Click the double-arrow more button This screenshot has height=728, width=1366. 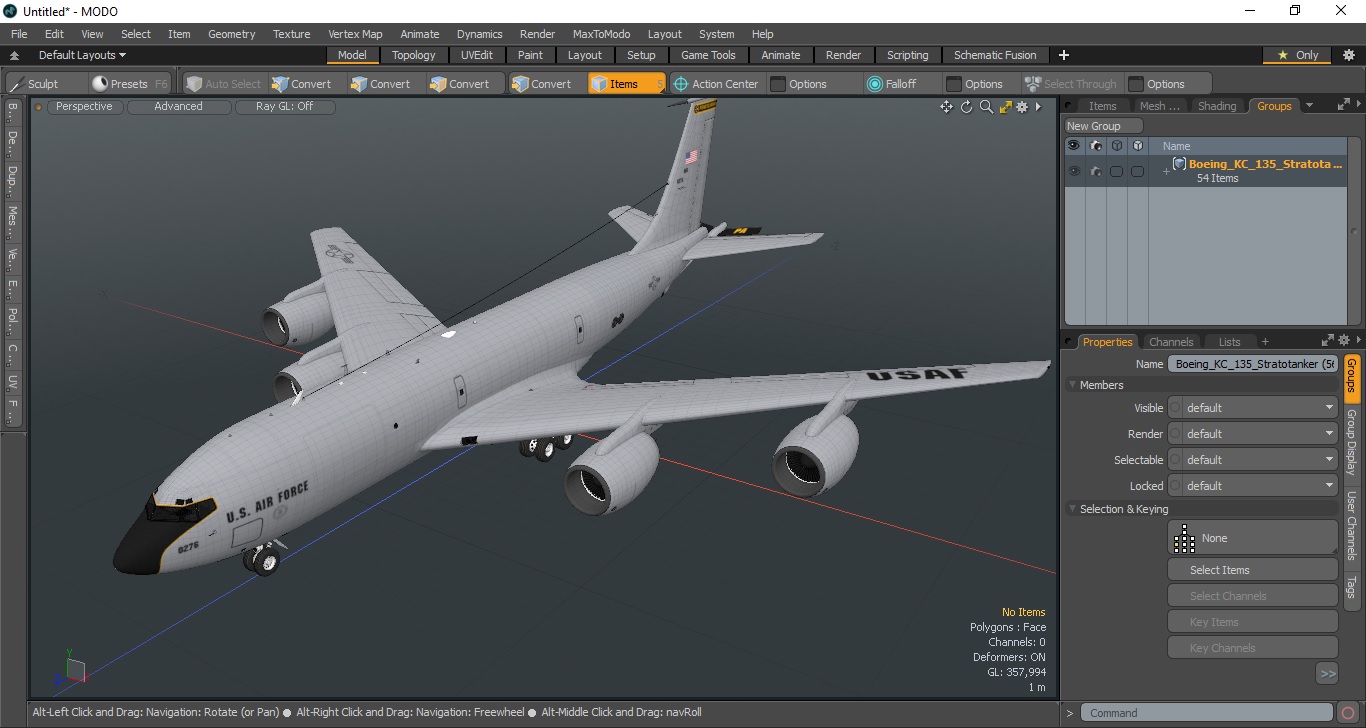click(1328, 674)
